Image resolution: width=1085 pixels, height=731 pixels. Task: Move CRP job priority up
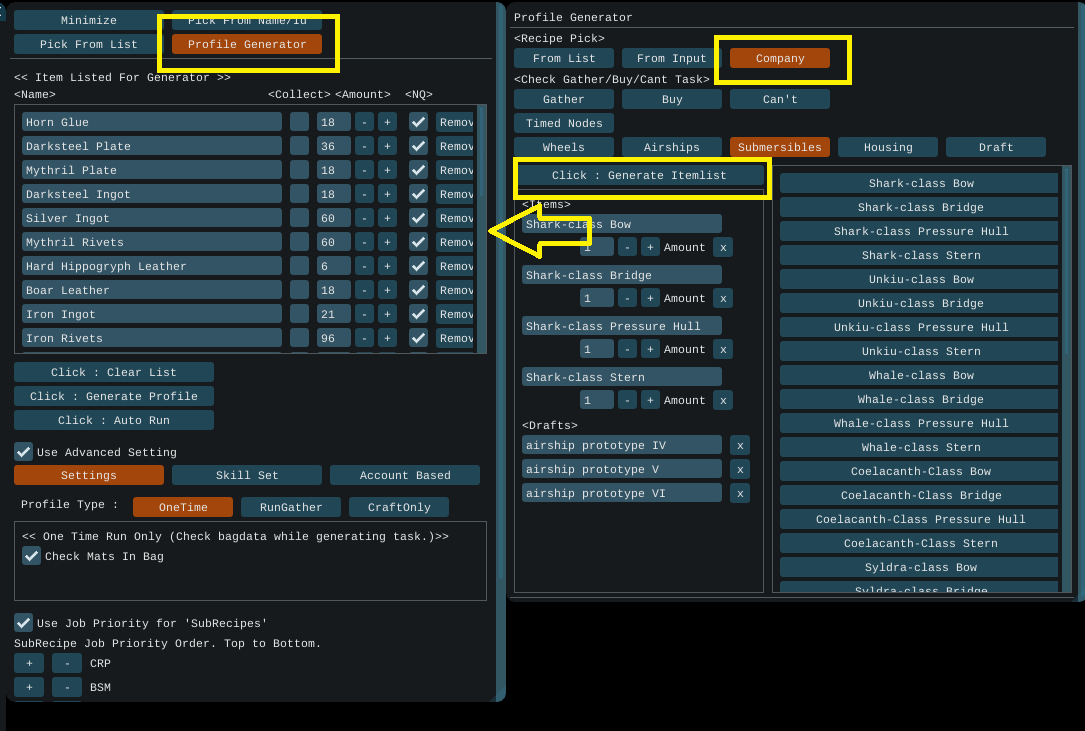tap(29, 663)
